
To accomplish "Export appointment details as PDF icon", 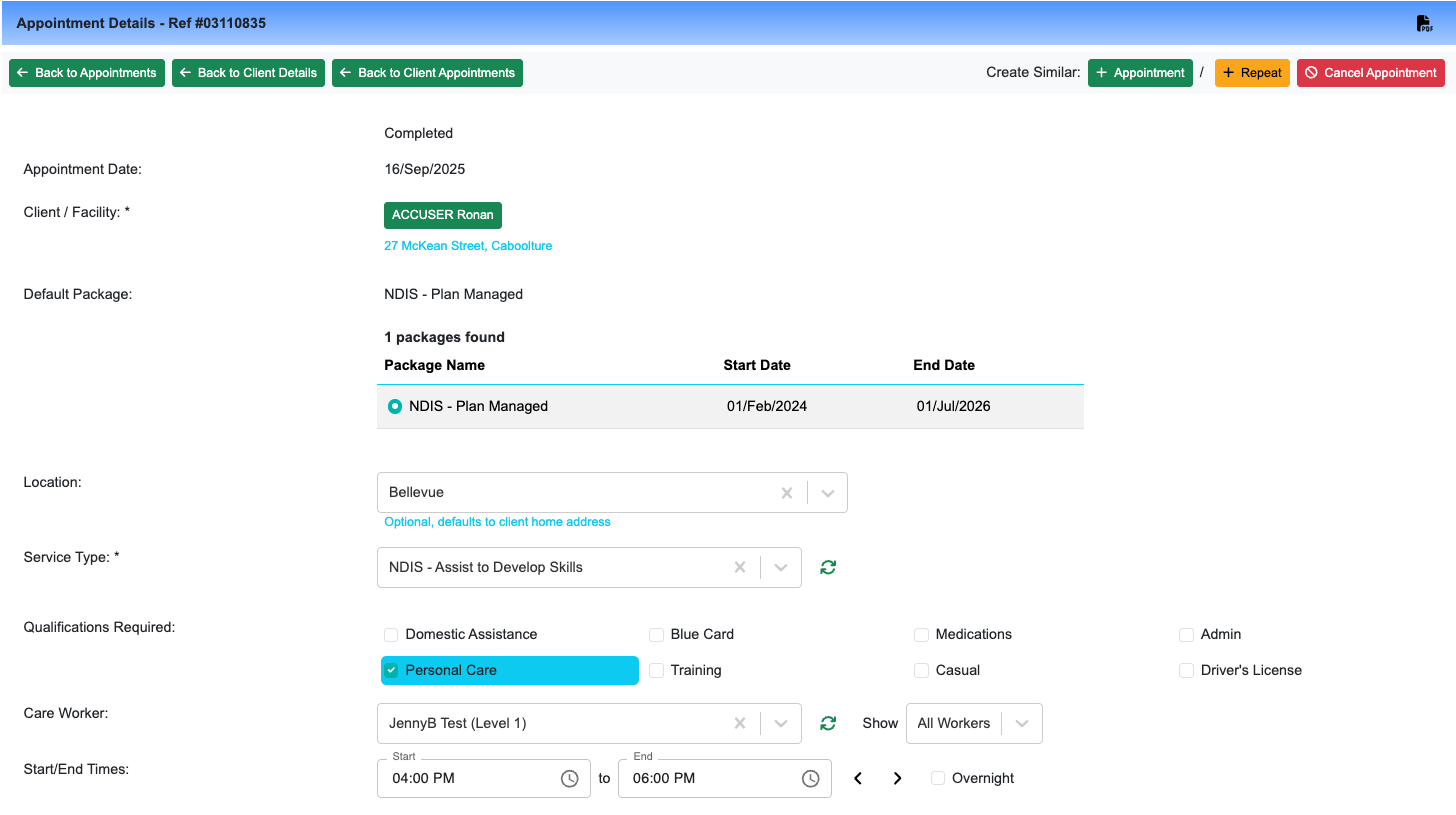I will tap(1424, 23).
